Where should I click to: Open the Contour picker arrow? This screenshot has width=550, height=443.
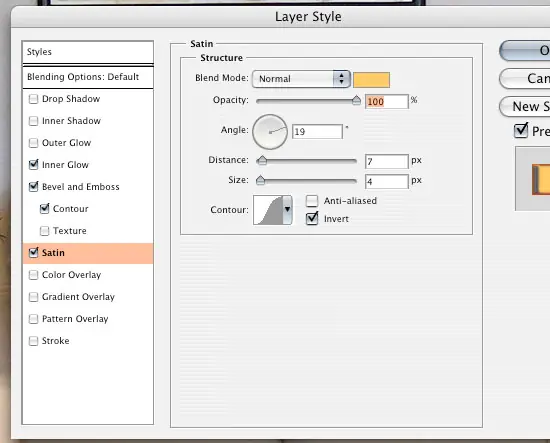click(287, 210)
